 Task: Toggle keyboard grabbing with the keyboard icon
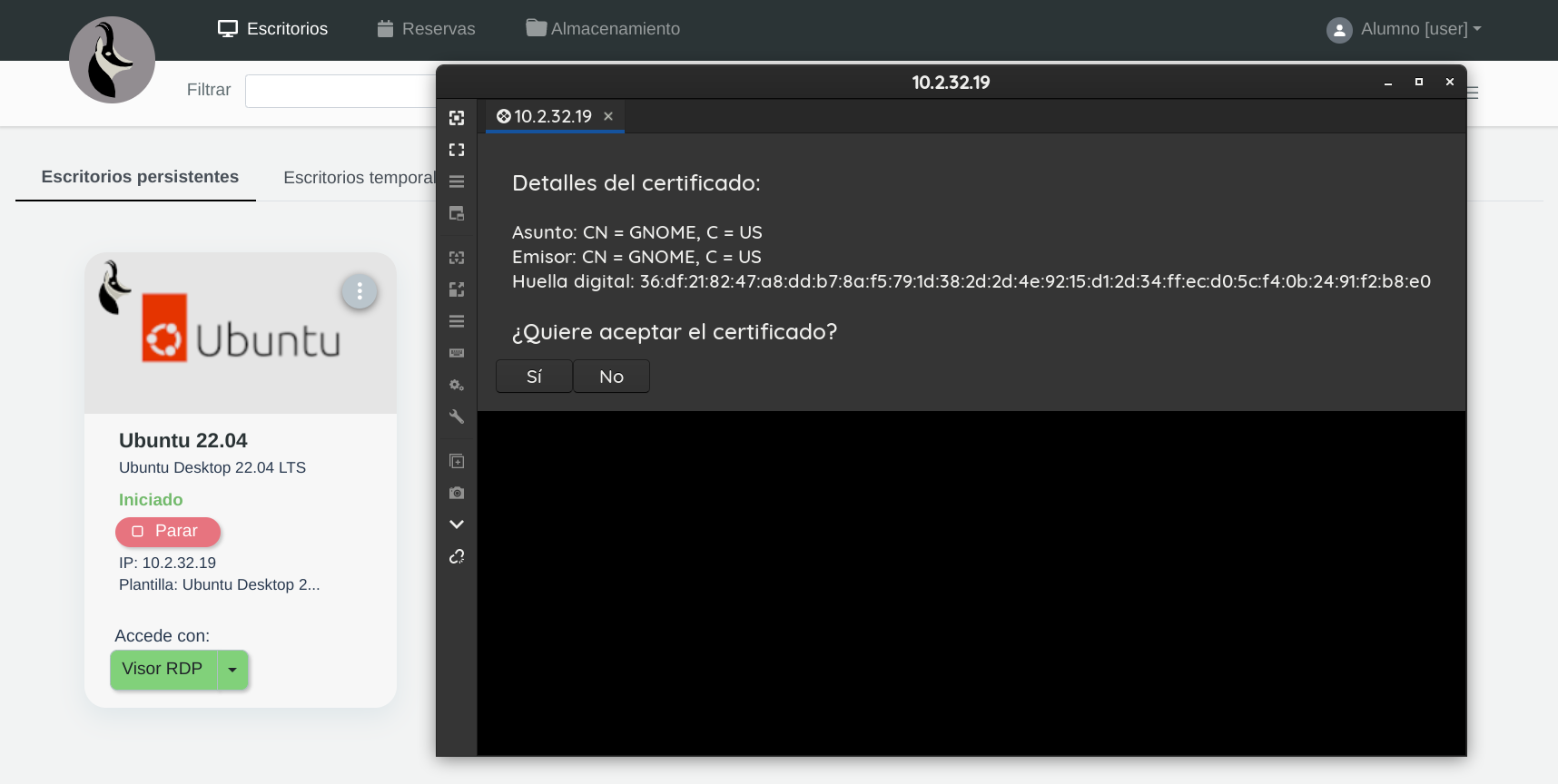[457, 353]
